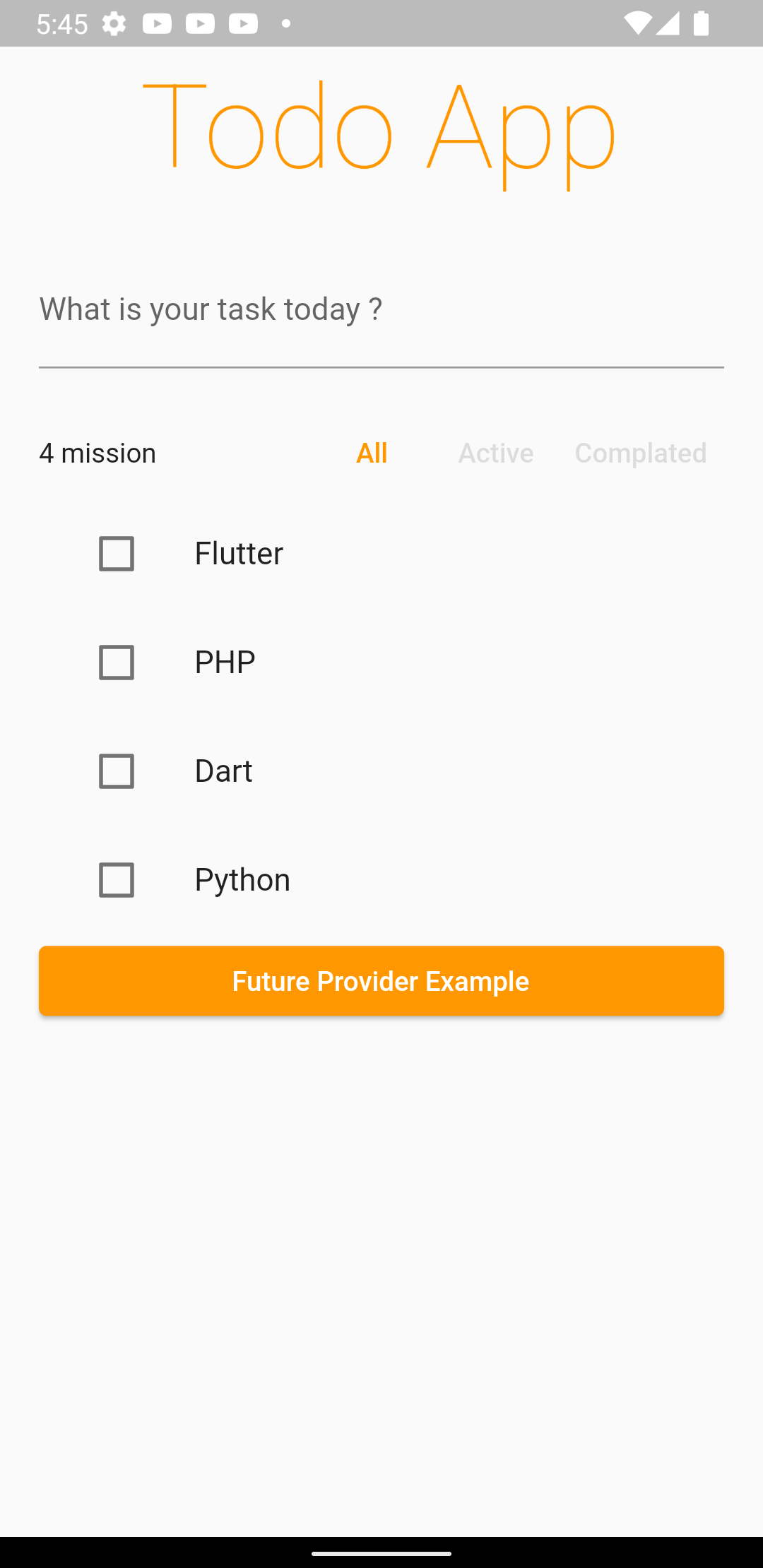Click the battery indicator icon
The image size is (763, 1568).
(702, 23)
